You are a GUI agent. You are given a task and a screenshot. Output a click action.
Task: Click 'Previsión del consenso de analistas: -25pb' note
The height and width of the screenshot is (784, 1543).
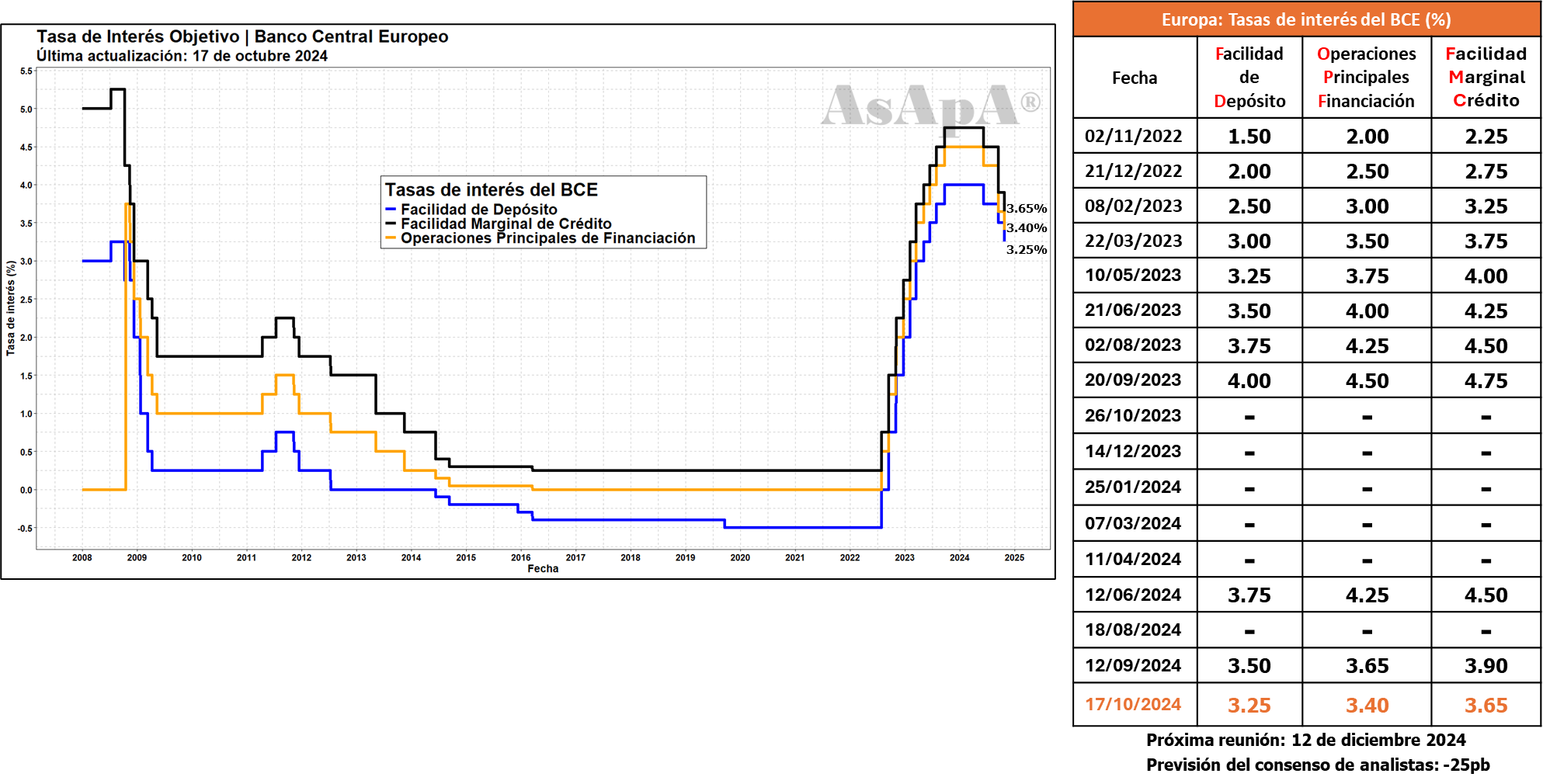pyautogui.click(x=1318, y=765)
